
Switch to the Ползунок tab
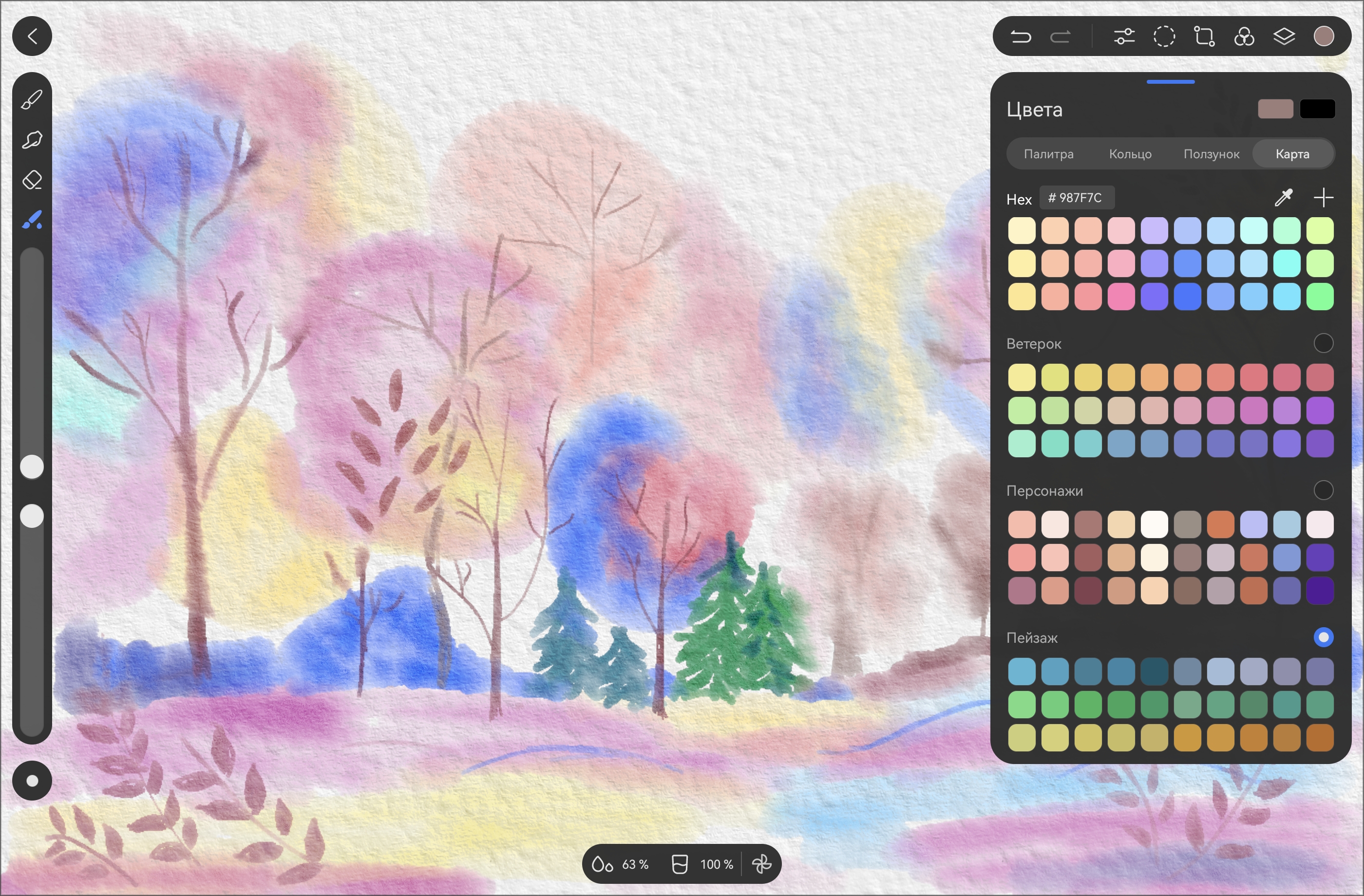coord(1211,153)
